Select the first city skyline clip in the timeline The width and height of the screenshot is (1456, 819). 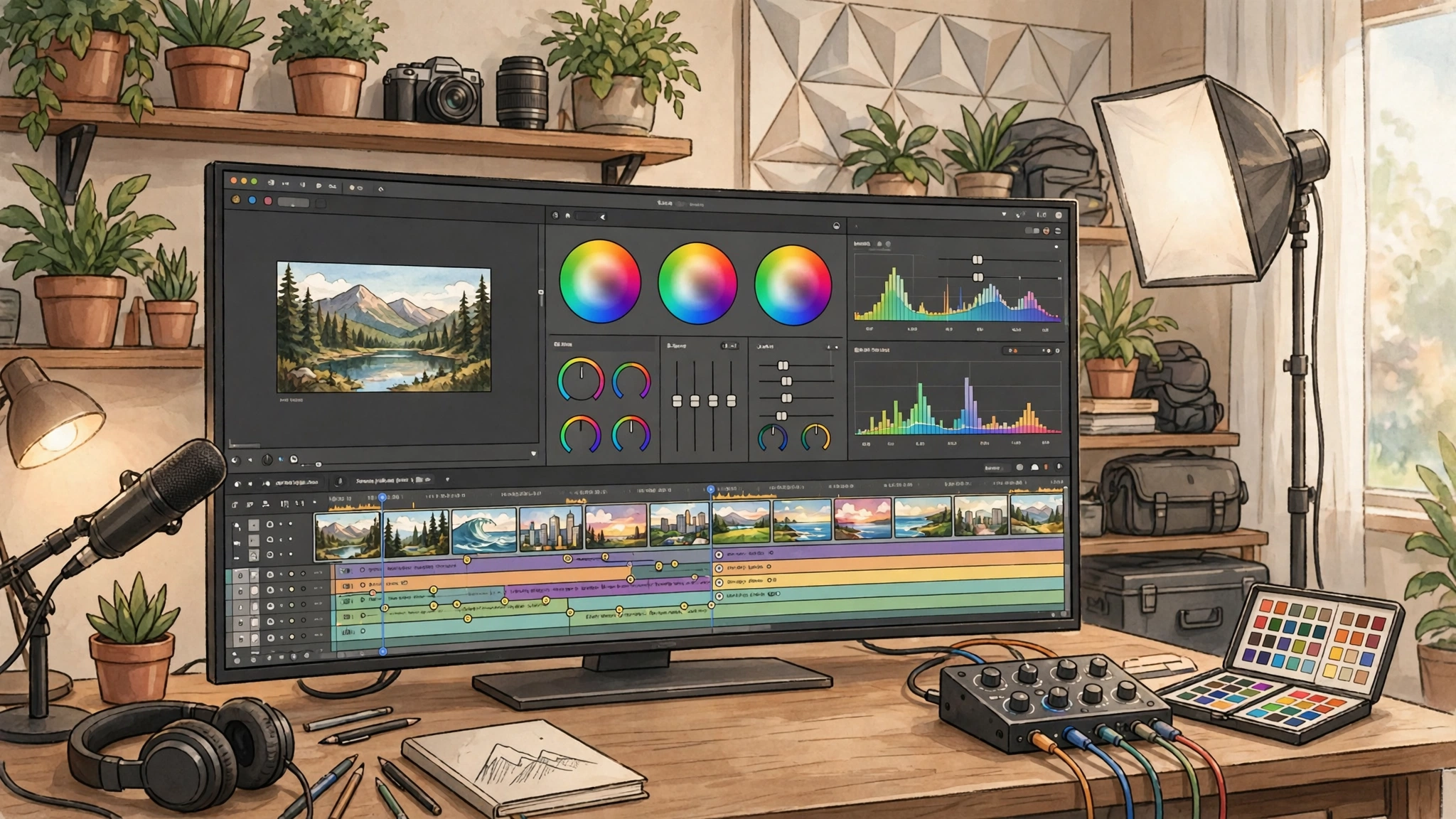click(x=551, y=528)
